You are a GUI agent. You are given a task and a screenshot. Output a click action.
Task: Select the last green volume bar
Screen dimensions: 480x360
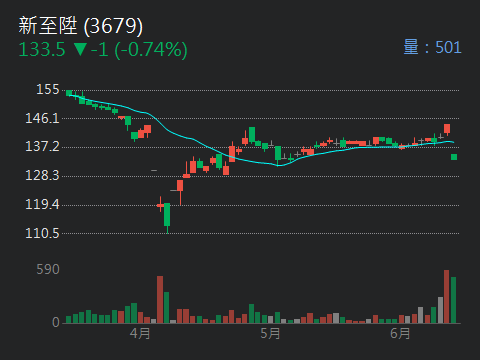453,300
